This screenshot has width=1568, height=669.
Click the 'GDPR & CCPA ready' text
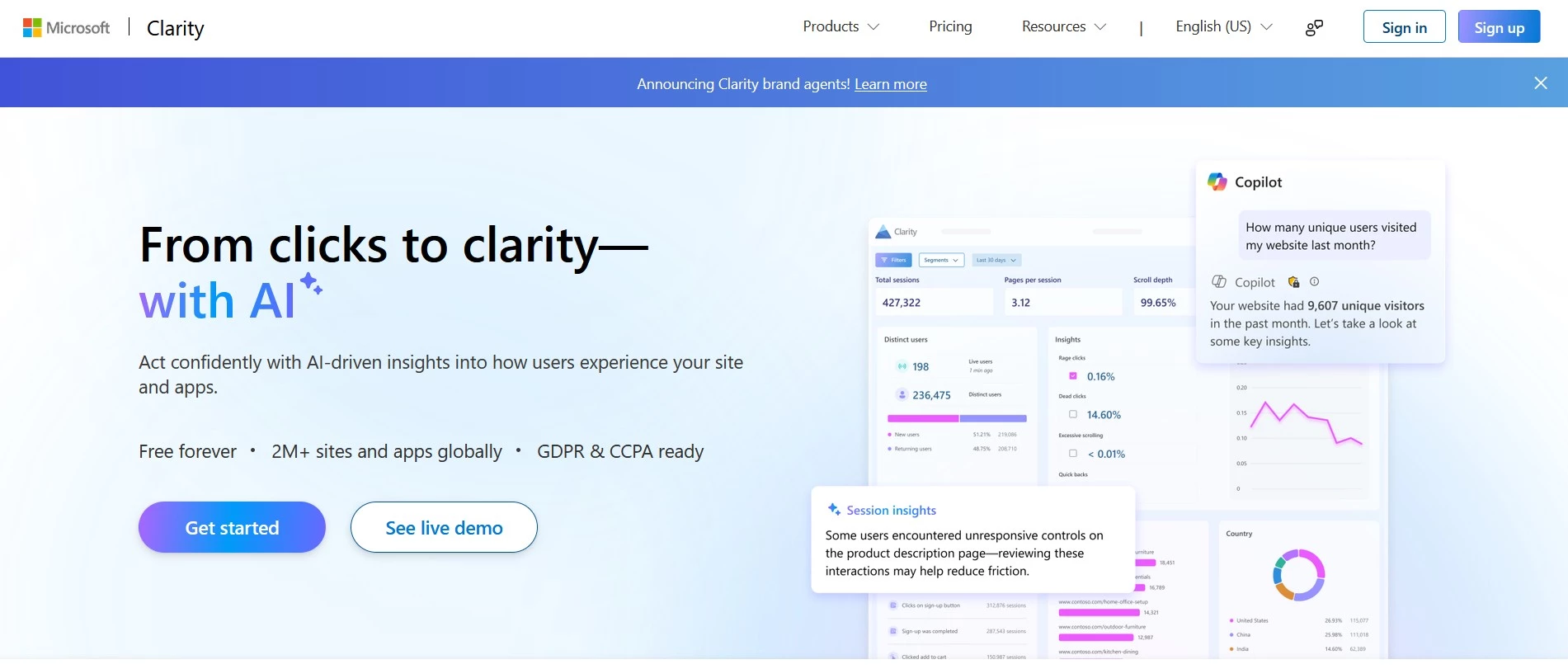(x=620, y=451)
